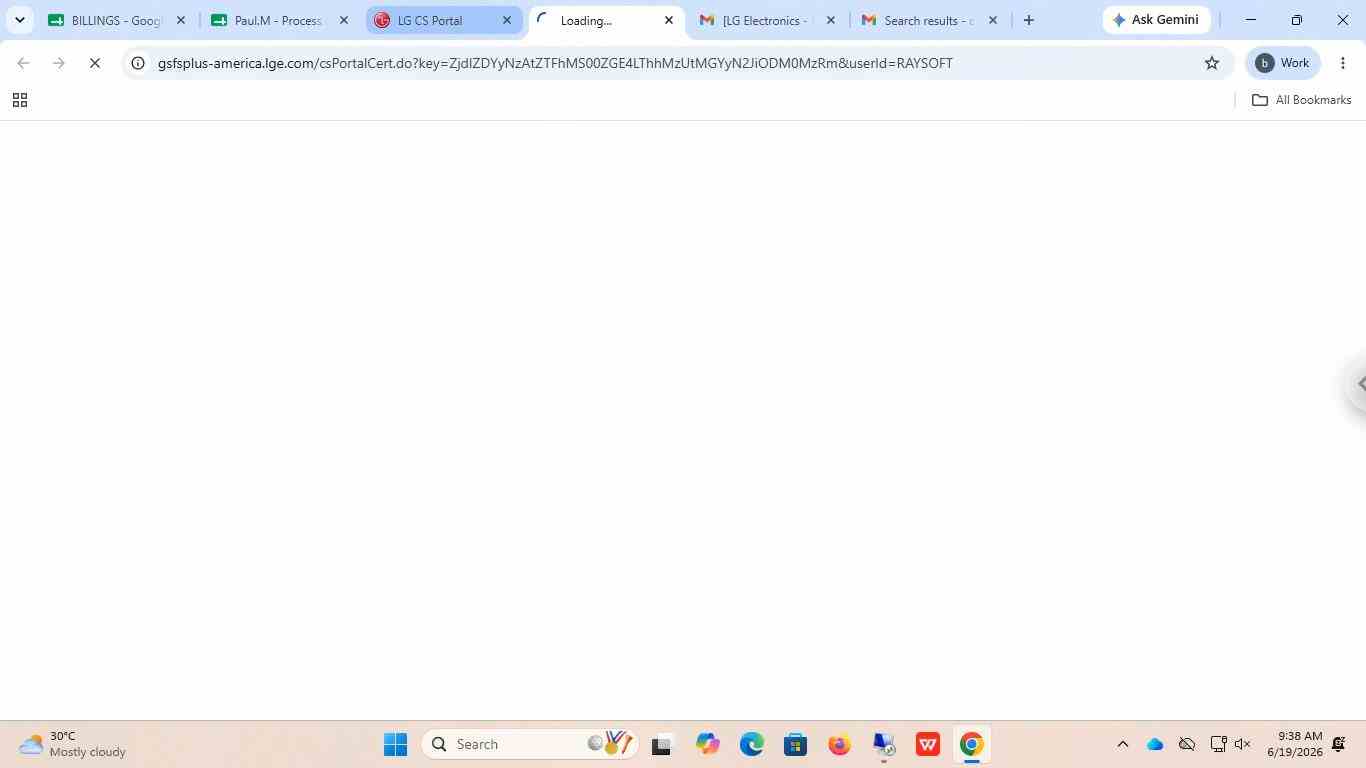Open the All Bookmarks folder
The image size is (1366, 768).
[1301, 100]
